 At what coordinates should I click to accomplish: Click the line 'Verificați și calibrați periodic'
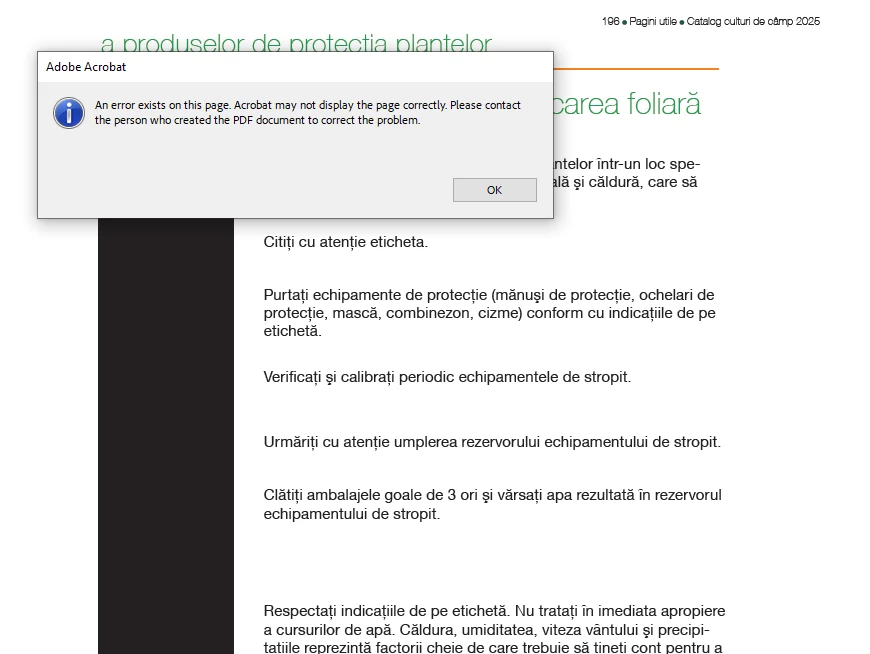447,377
